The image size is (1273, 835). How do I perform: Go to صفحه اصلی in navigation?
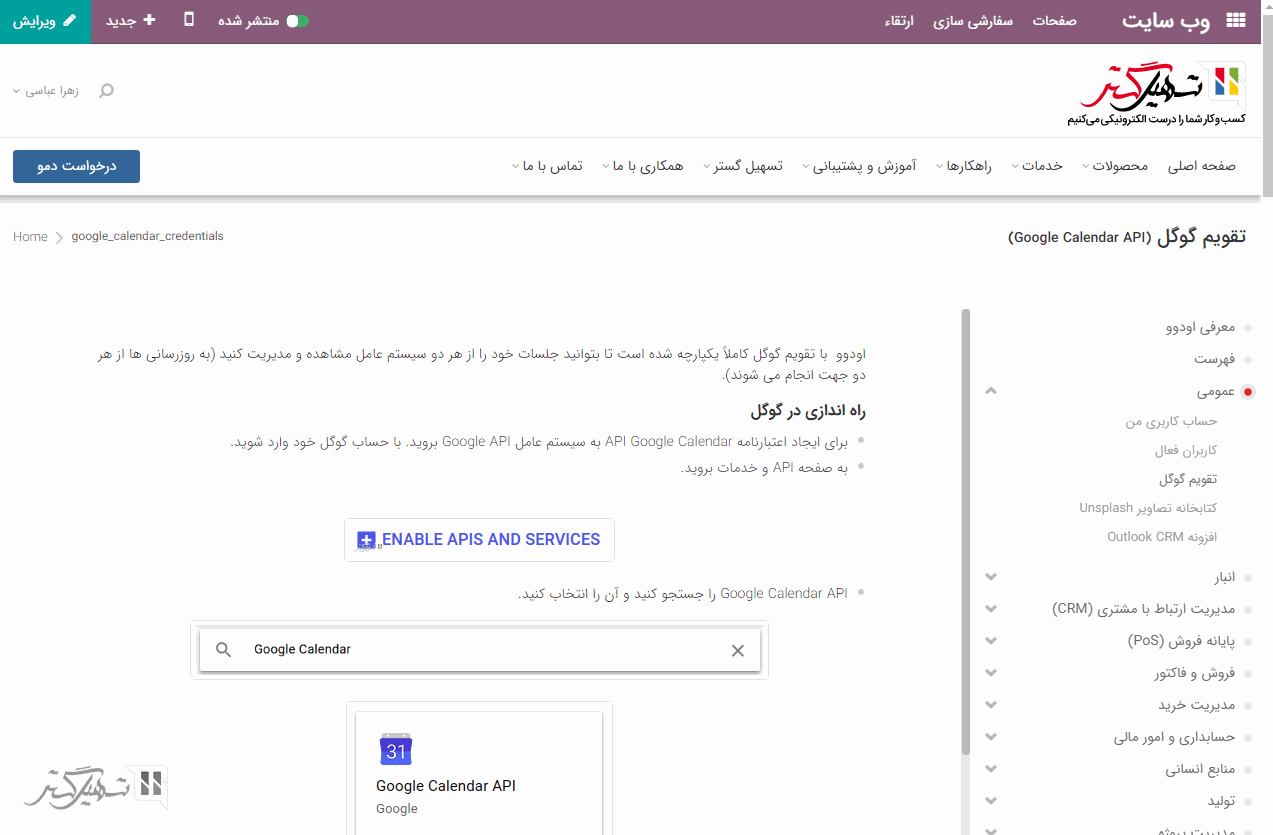[x=1202, y=166]
